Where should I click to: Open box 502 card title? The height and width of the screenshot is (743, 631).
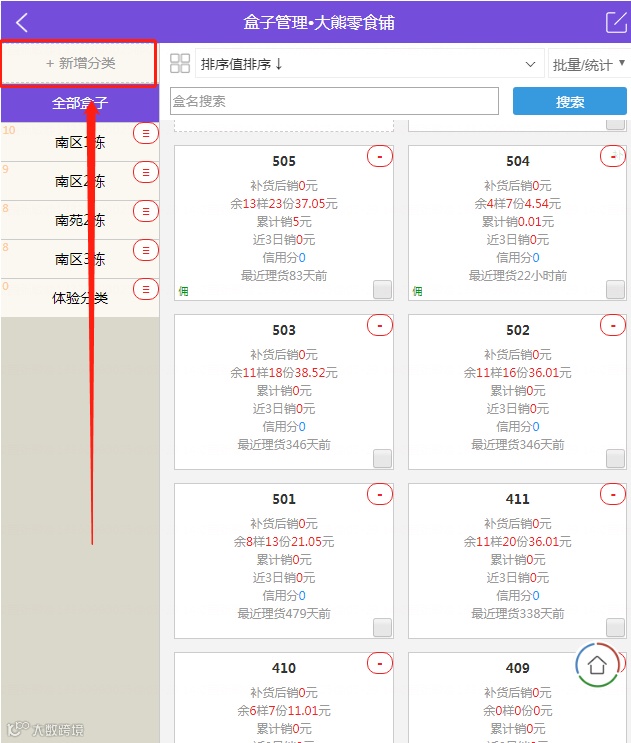coord(517,330)
